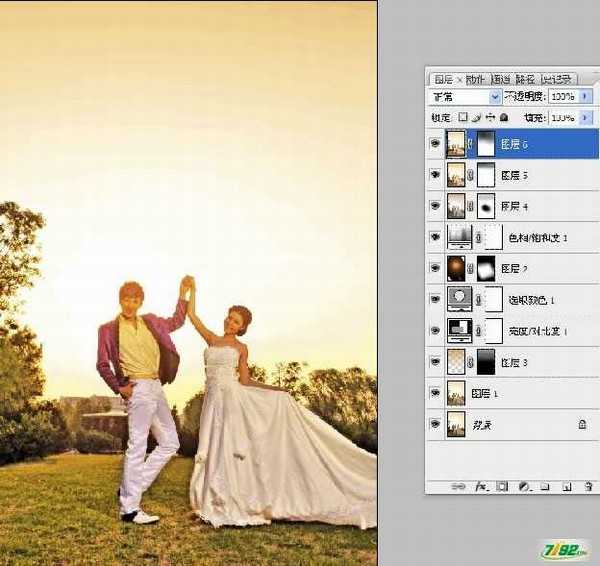Open the layer style fx menu
This screenshot has width=600, height=566.
click(x=481, y=486)
